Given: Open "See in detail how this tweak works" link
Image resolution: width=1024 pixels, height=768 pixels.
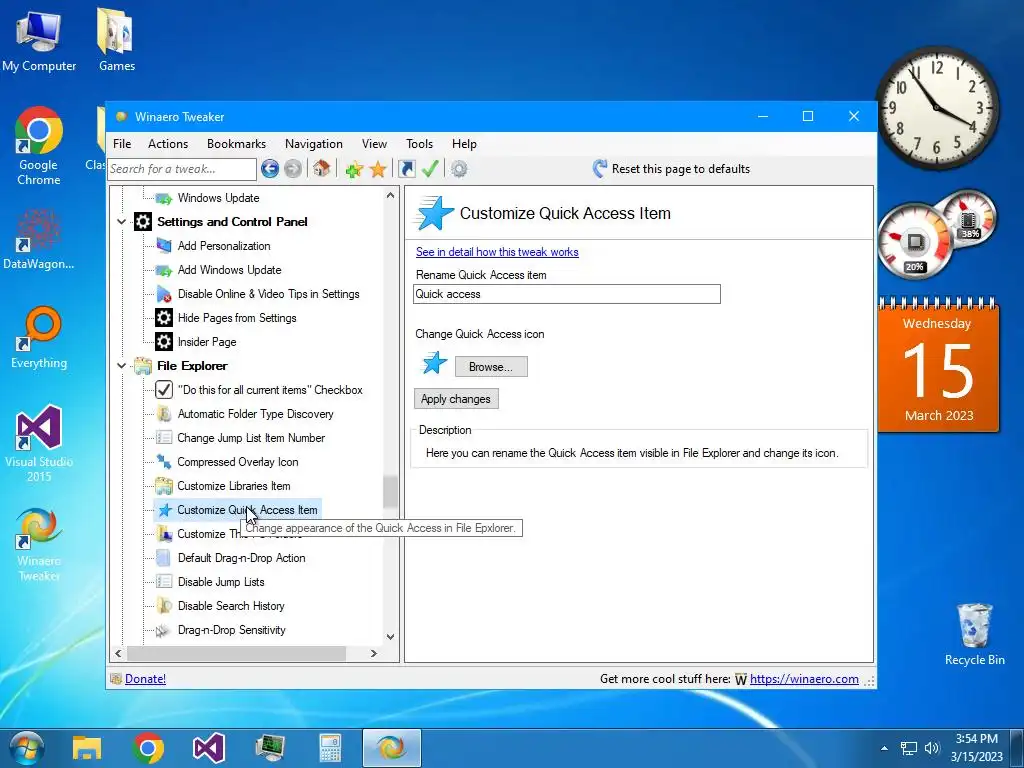Looking at the screenshot, I should (497, 252).
